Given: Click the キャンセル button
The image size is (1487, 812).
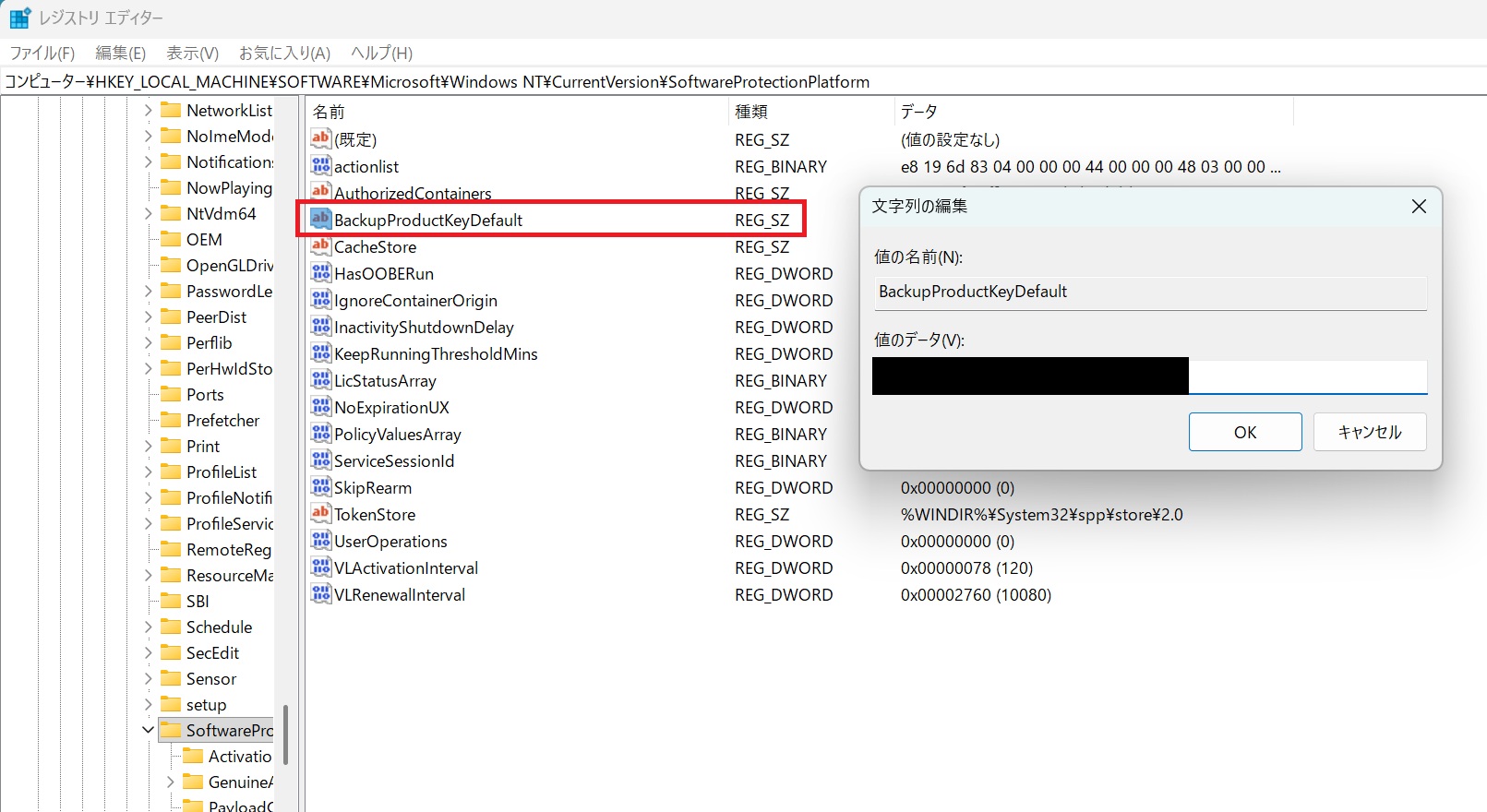Looking at the screenshot, I should [1369, 432].
